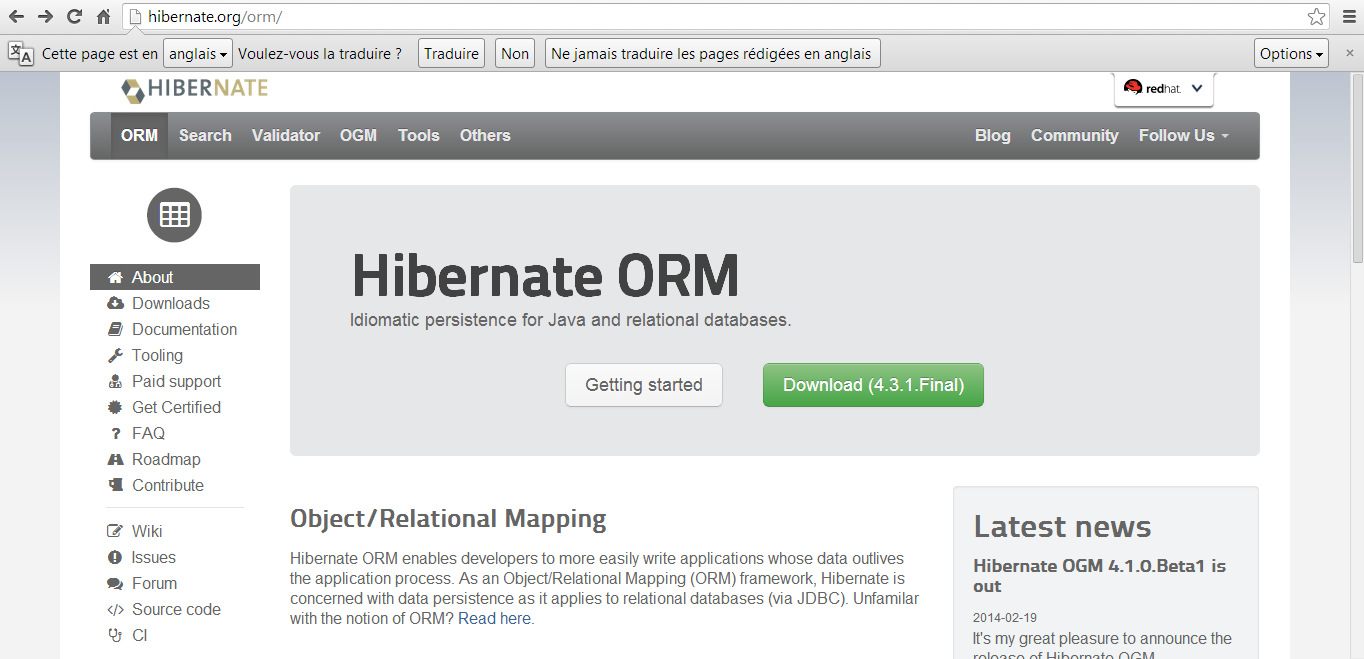Open the language dropdown set to anglais
Viewport: 1364px width, 659px height.
[197, 54]
